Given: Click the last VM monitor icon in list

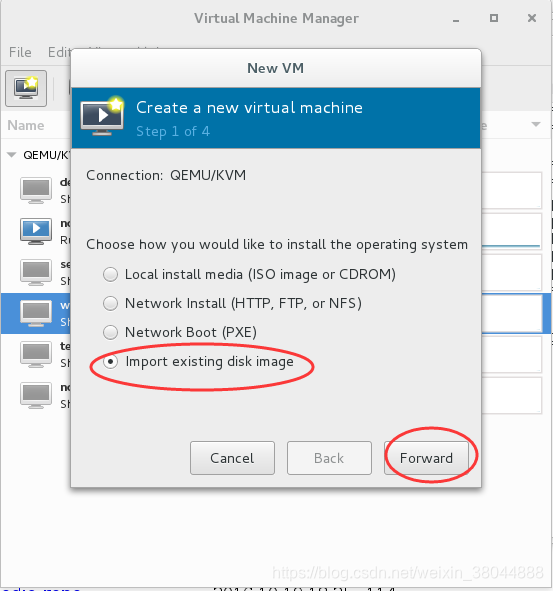Looking at the screenshot, I should (x=36, y=395).
